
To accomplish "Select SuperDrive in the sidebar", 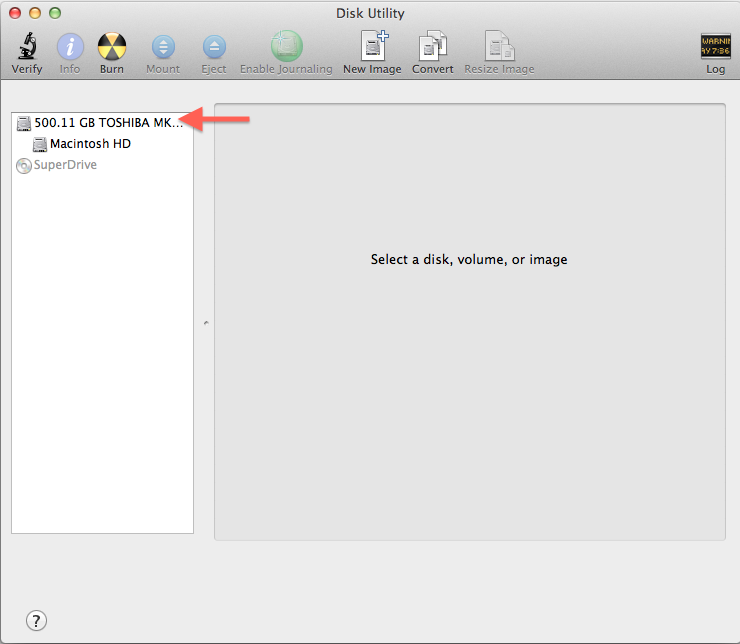I will coord(65,165).
